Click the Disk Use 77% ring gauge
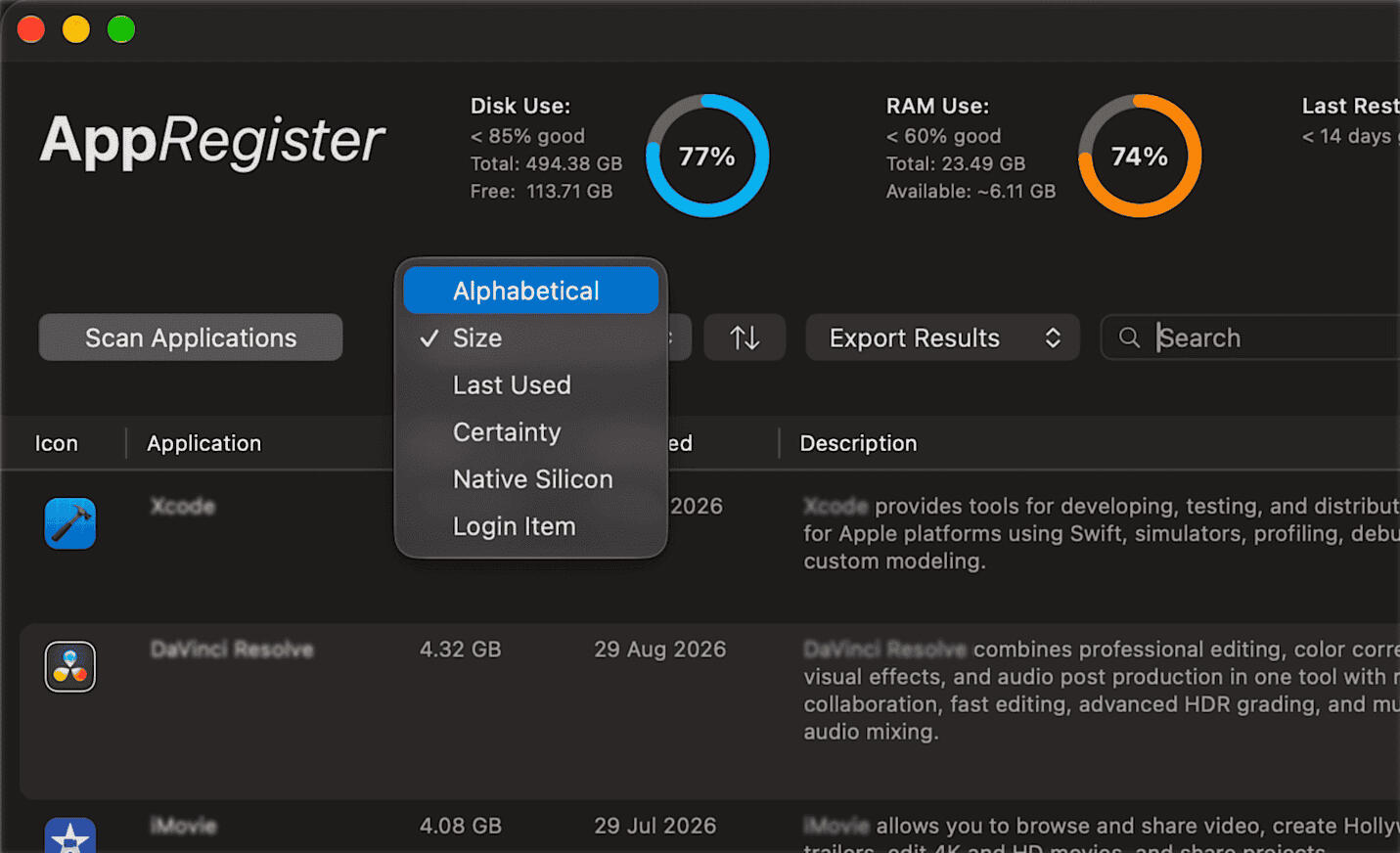Viewport: 1400px width, 853px height. coord(707,156)
